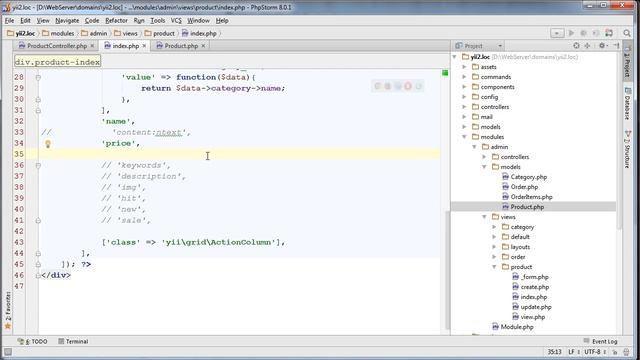Toggle code folding marker at line 28
Screen dimensions: 640x360
[38, 77]
